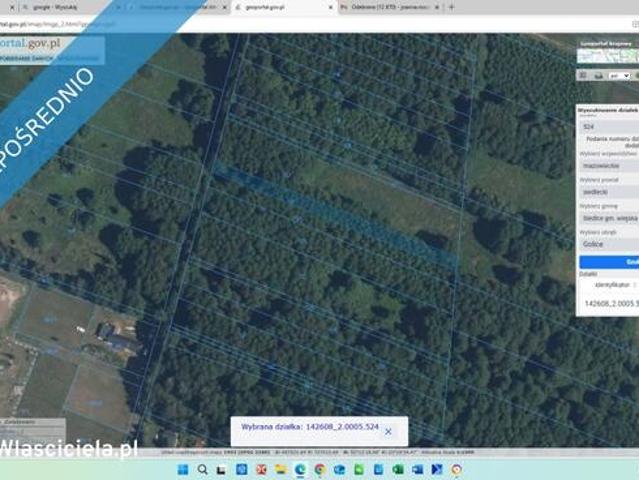The width and height of the screenshot is (639, 480).
Task: Click the first icon in map toolbar
Action: click(584, 75)
